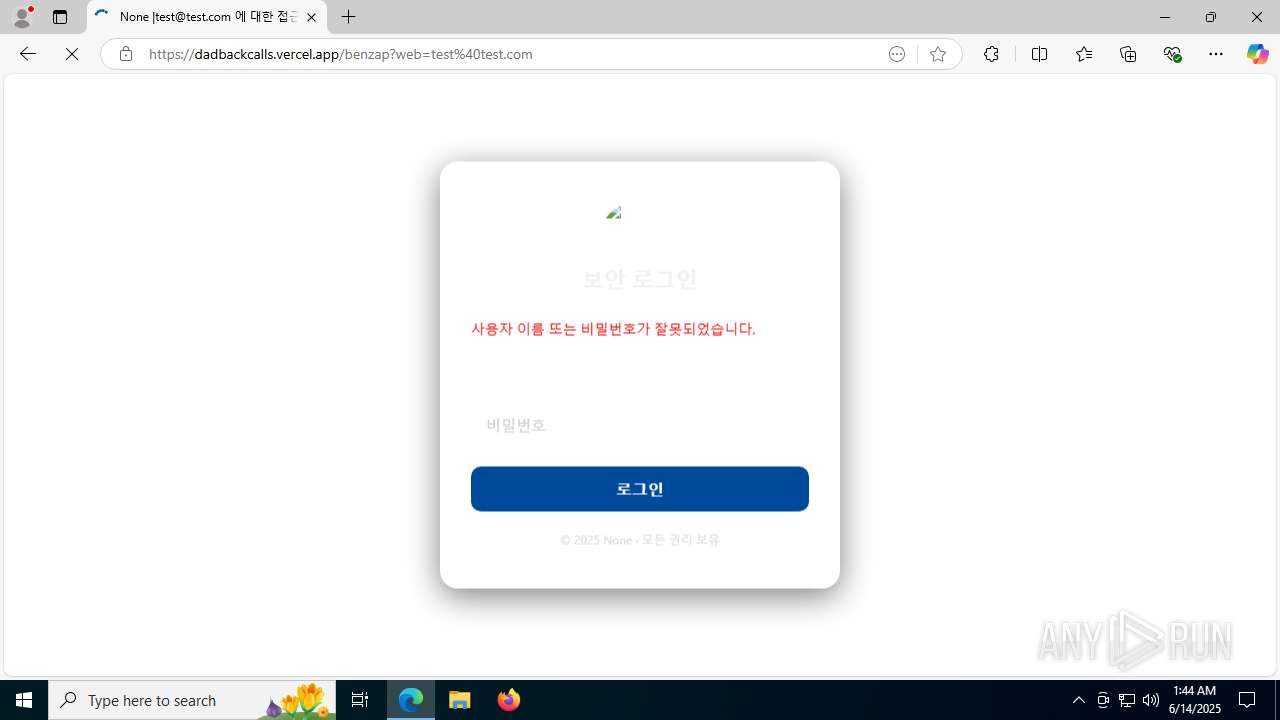Stop loading the page
The height and width of the screenshot is (720, 1280).
click(72, 54)
